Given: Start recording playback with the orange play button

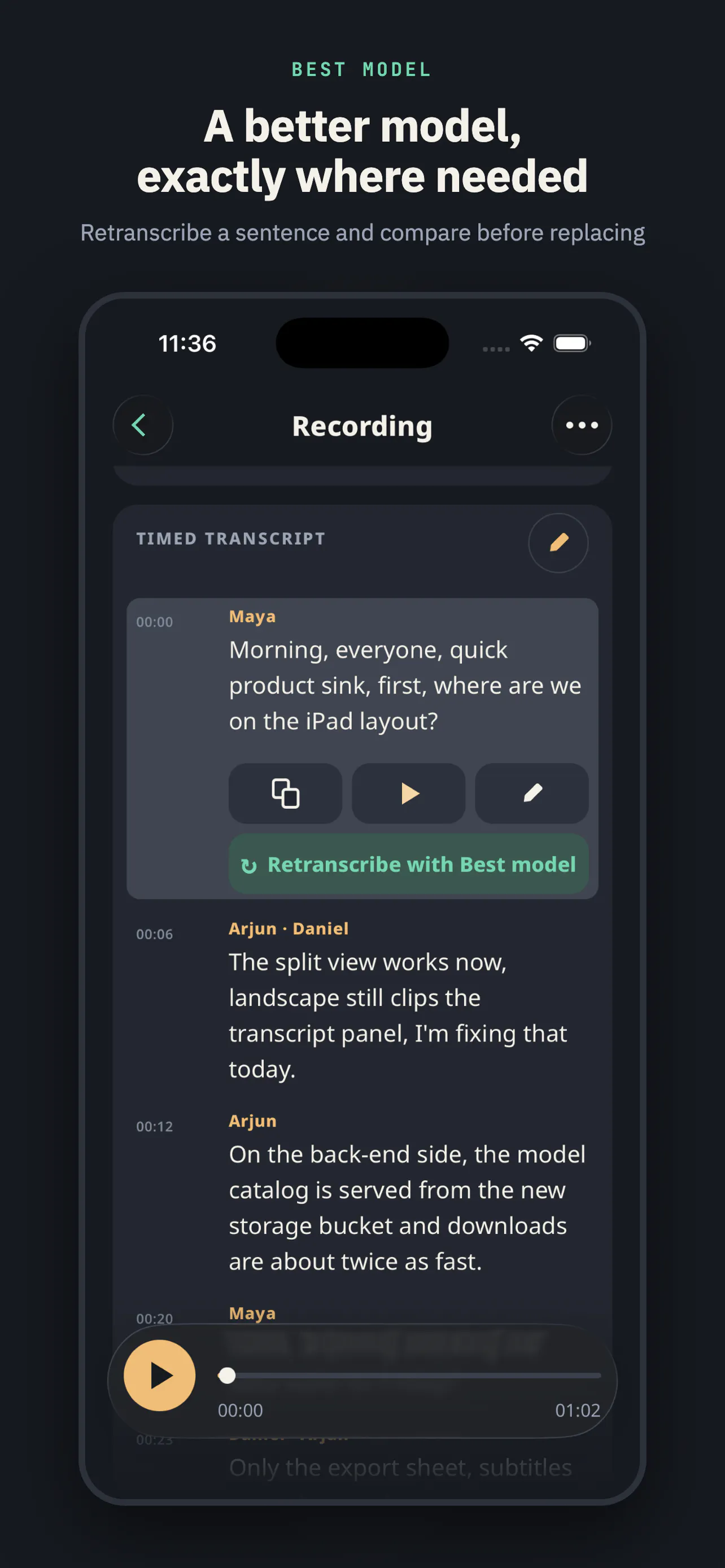Looking at the screenshot, I should coord(159,1375).
